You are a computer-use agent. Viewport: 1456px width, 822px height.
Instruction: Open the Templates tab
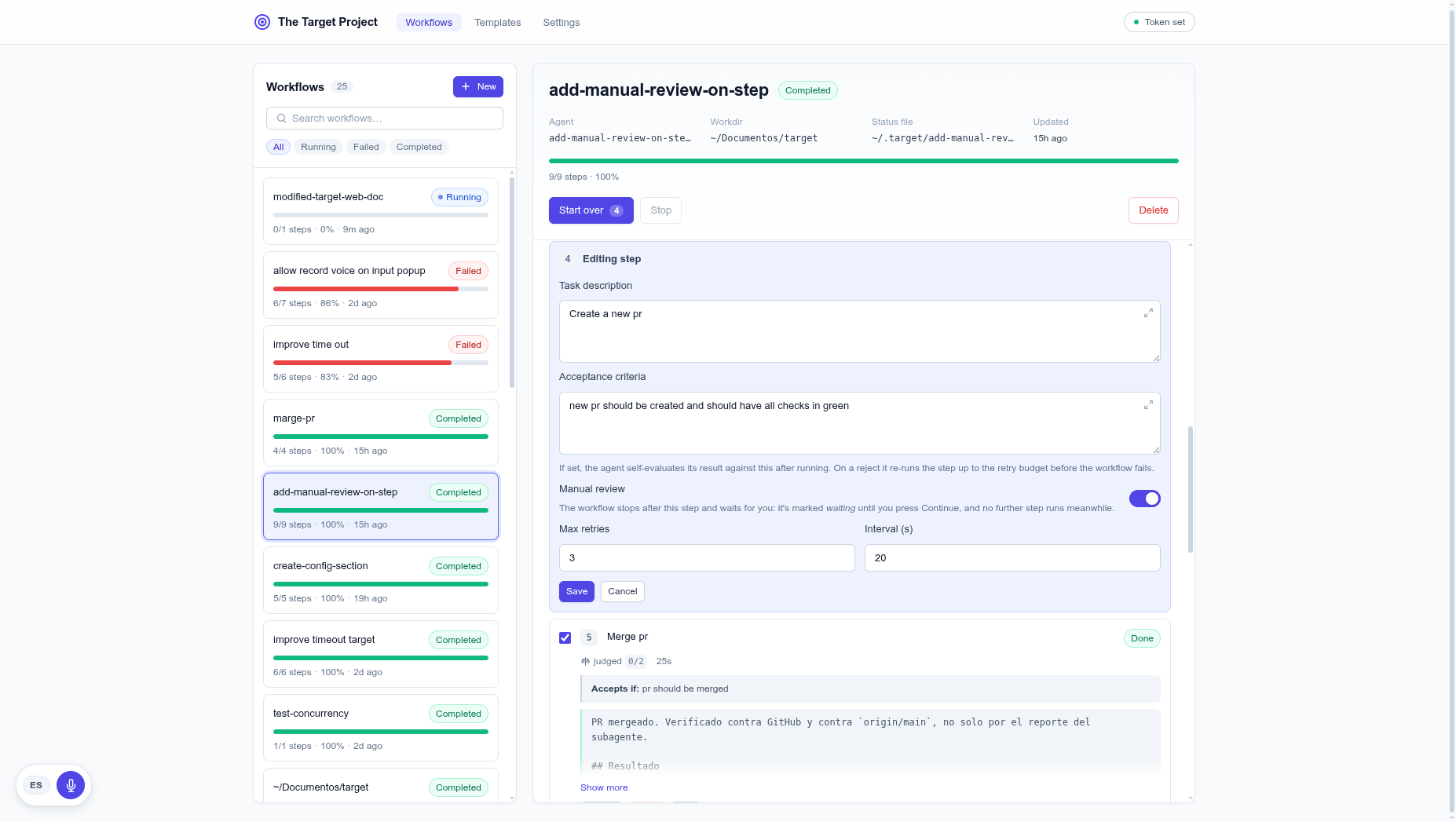[497, 22]
